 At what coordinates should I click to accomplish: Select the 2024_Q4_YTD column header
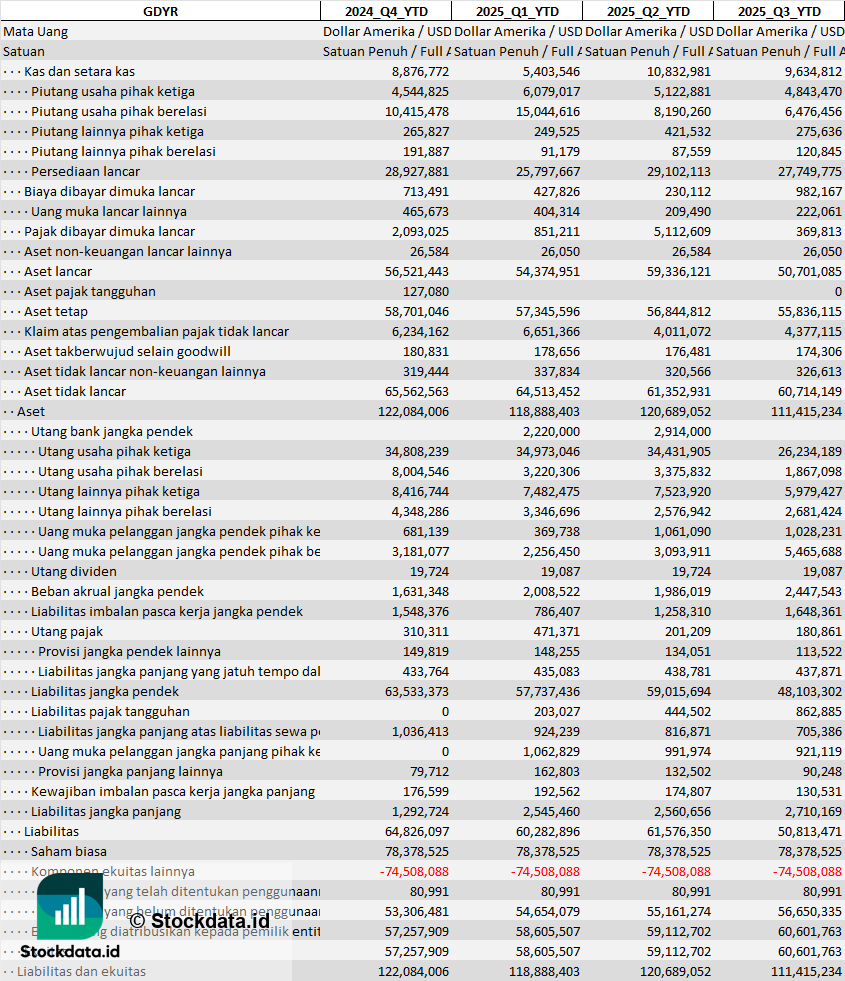point(386,11)
